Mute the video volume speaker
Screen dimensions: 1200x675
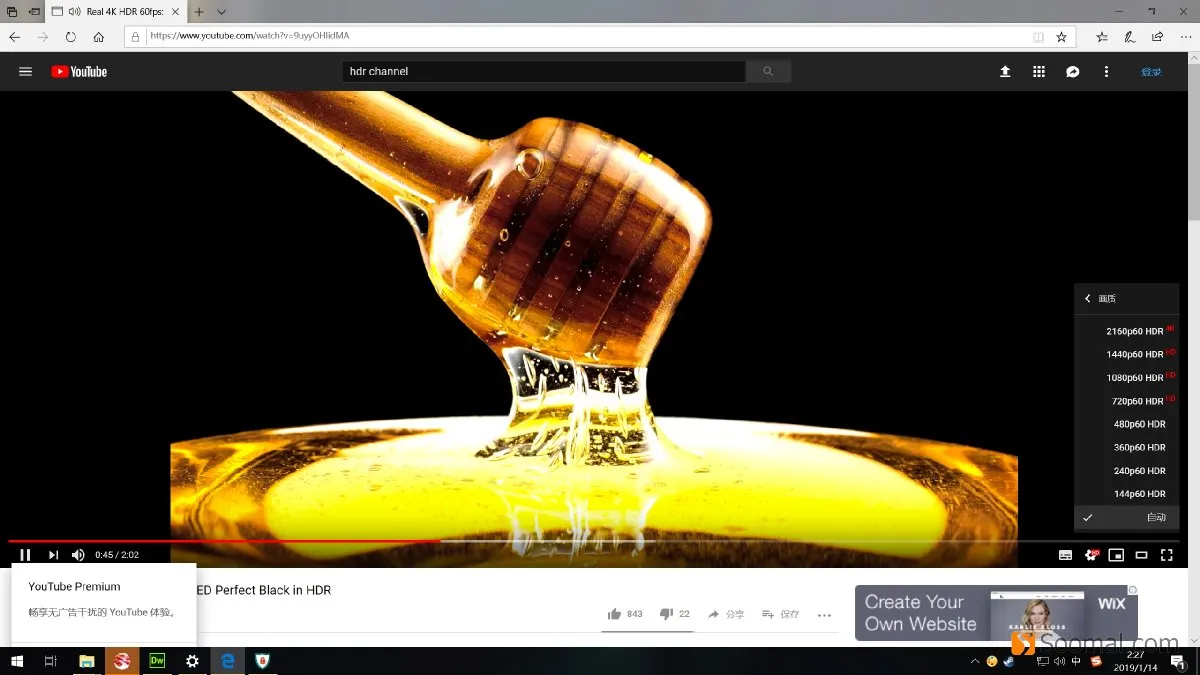[x=78, y=555]
